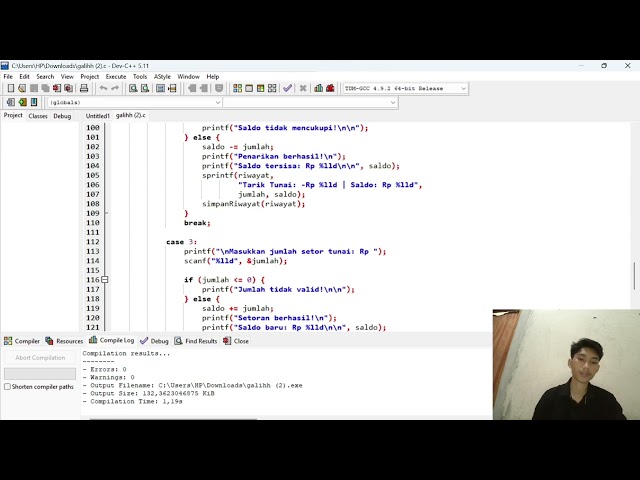Click the Profile Analysis chart icon
Viewport: 640px width, 480px height.
pos(319,88)
